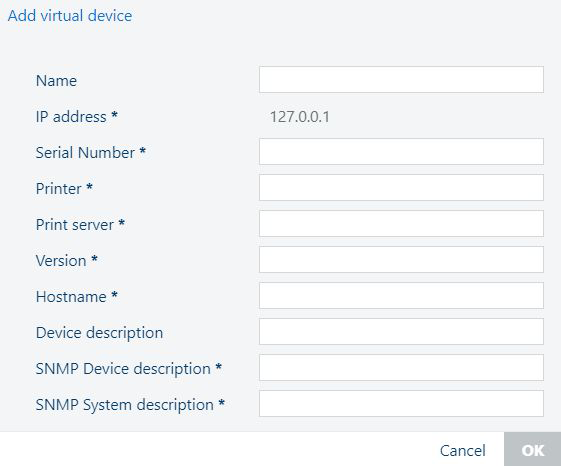561x466 pixels.
Task: Cancel adding the virtual device
Action: point(462,450)
